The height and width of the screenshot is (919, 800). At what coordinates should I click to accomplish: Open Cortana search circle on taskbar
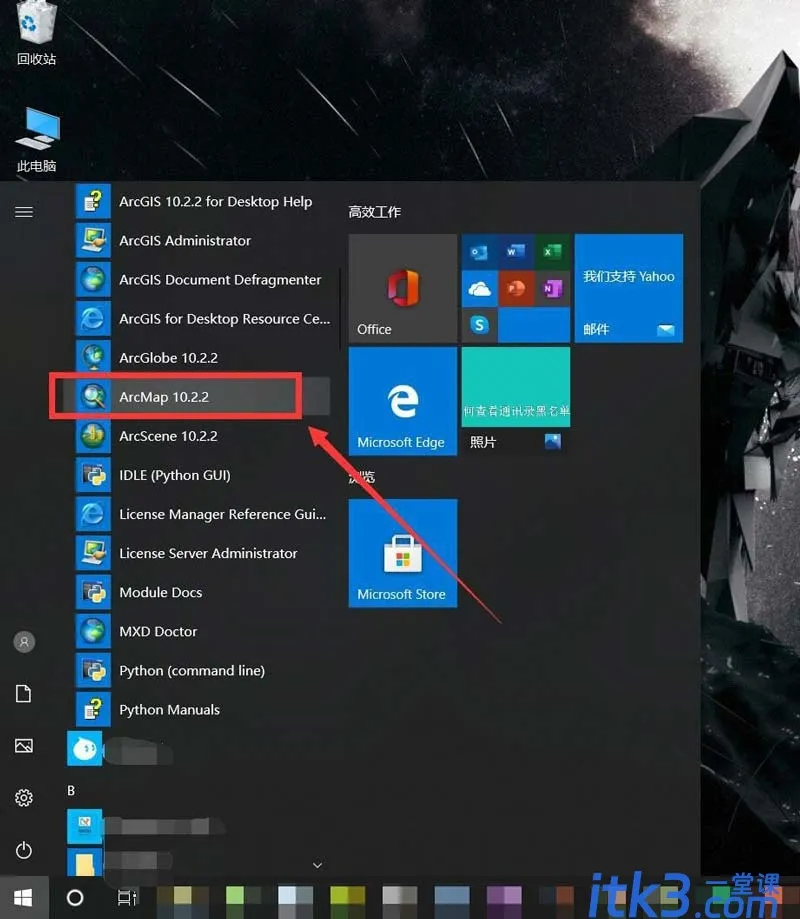[75, 898]
